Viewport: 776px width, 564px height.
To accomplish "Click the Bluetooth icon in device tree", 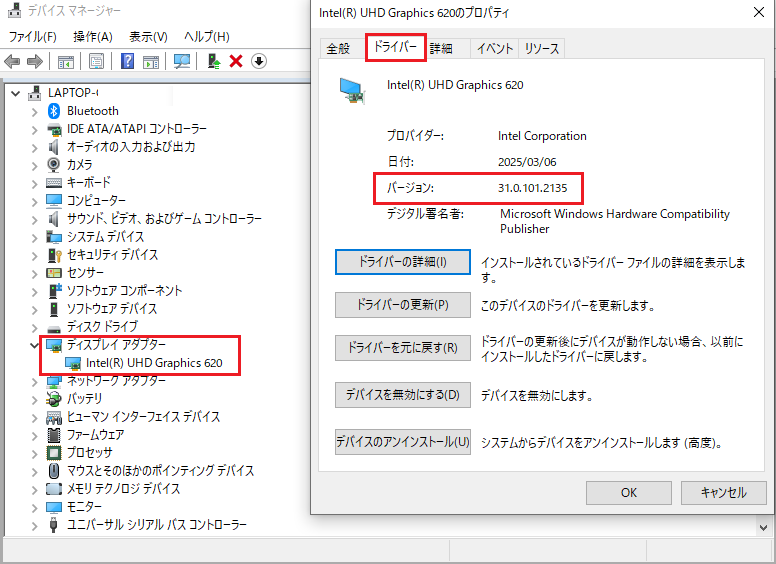I will point(53,111).
